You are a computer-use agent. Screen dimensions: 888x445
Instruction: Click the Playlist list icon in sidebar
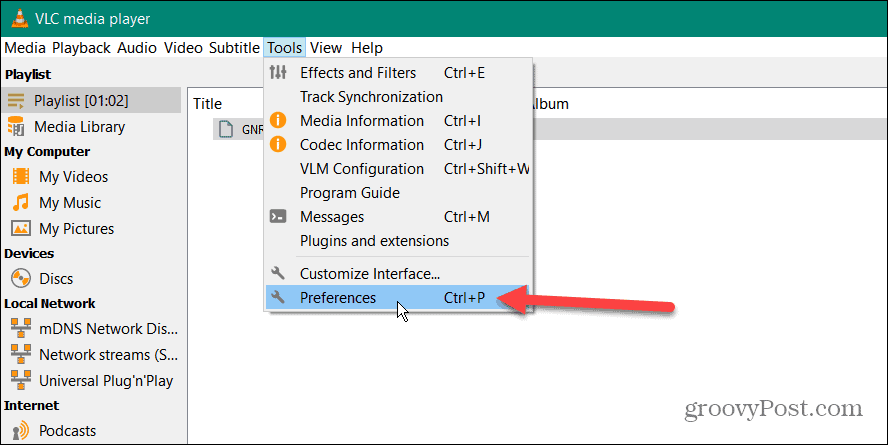point(16,101)
